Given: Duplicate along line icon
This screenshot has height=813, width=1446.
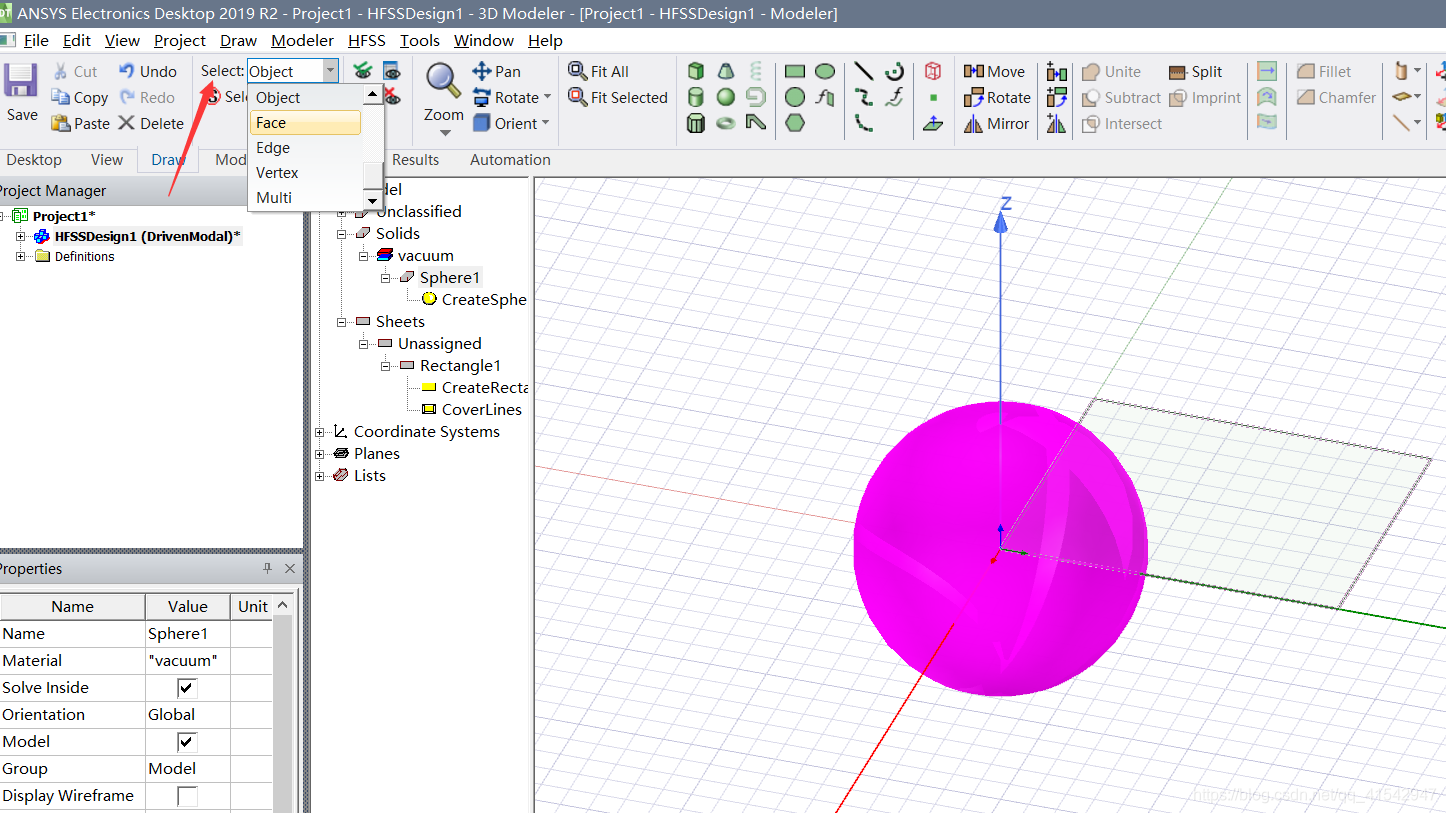Looking at the screenshot, I should point(1056,71).
